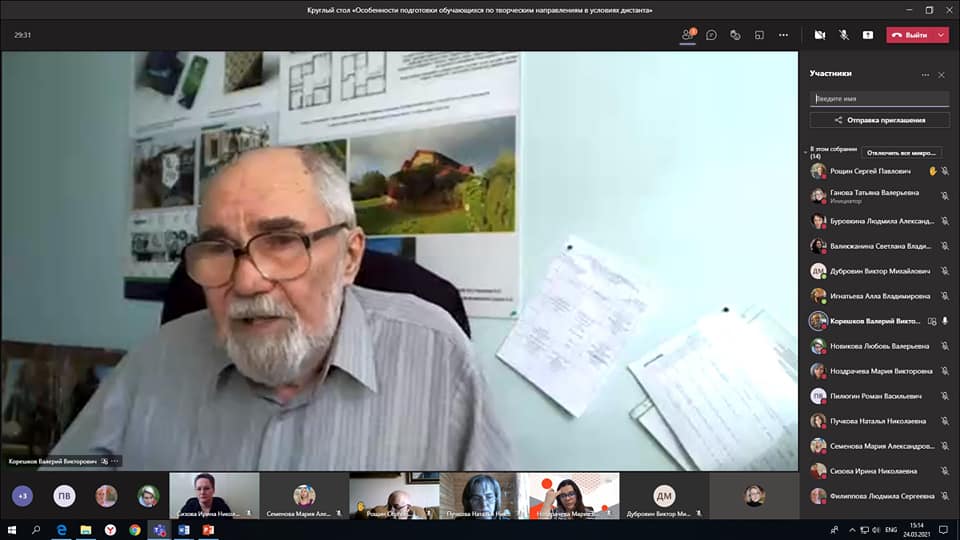Hide the participants list via toolbar icon
The image size is (960, 540).
687,34
